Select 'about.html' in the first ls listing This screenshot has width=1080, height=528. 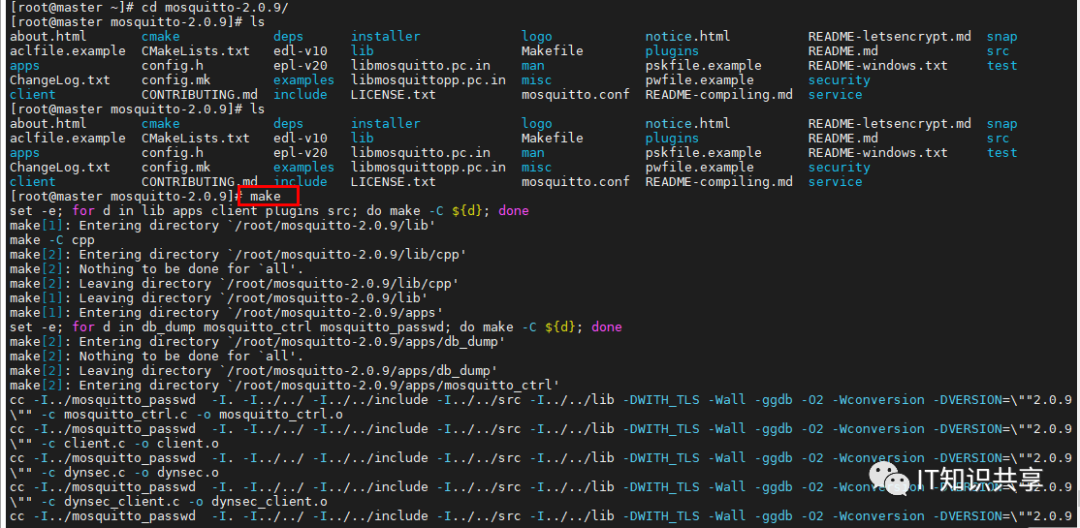pos(48,36)
